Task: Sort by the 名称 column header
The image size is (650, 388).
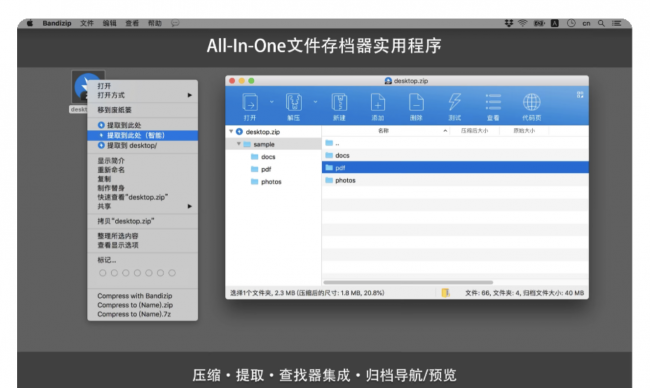Action: 383,131
